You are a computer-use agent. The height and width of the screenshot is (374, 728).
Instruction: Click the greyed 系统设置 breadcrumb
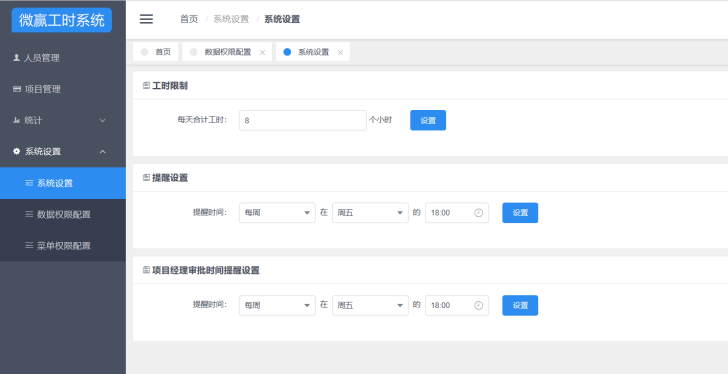click(231, 19)
